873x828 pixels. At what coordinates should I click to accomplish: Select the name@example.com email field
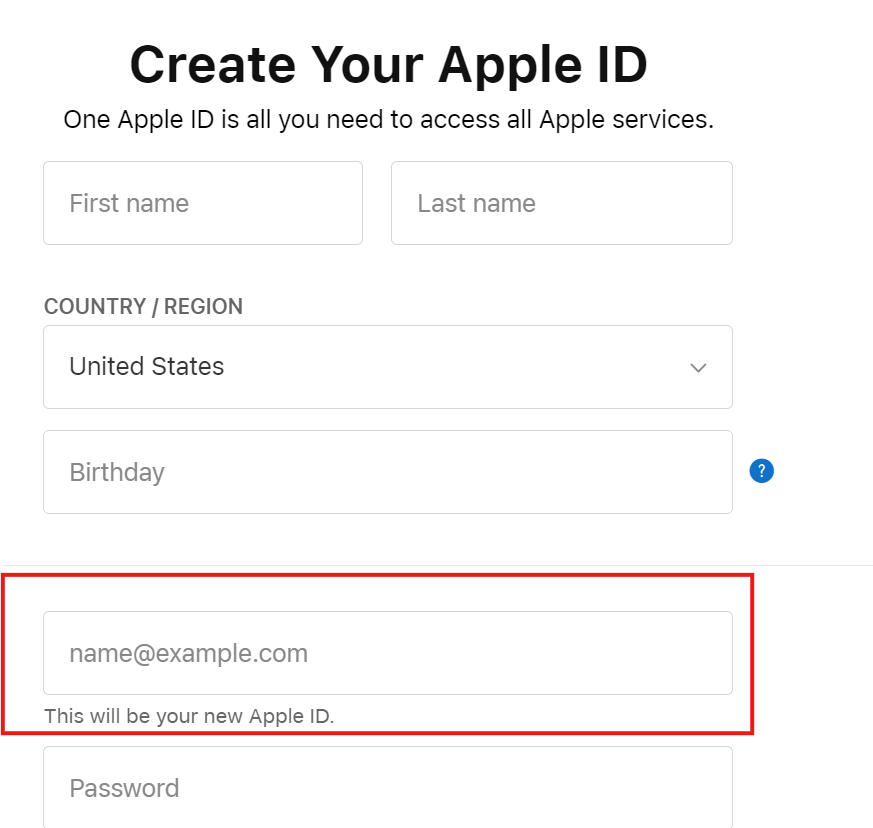[388, 653]
